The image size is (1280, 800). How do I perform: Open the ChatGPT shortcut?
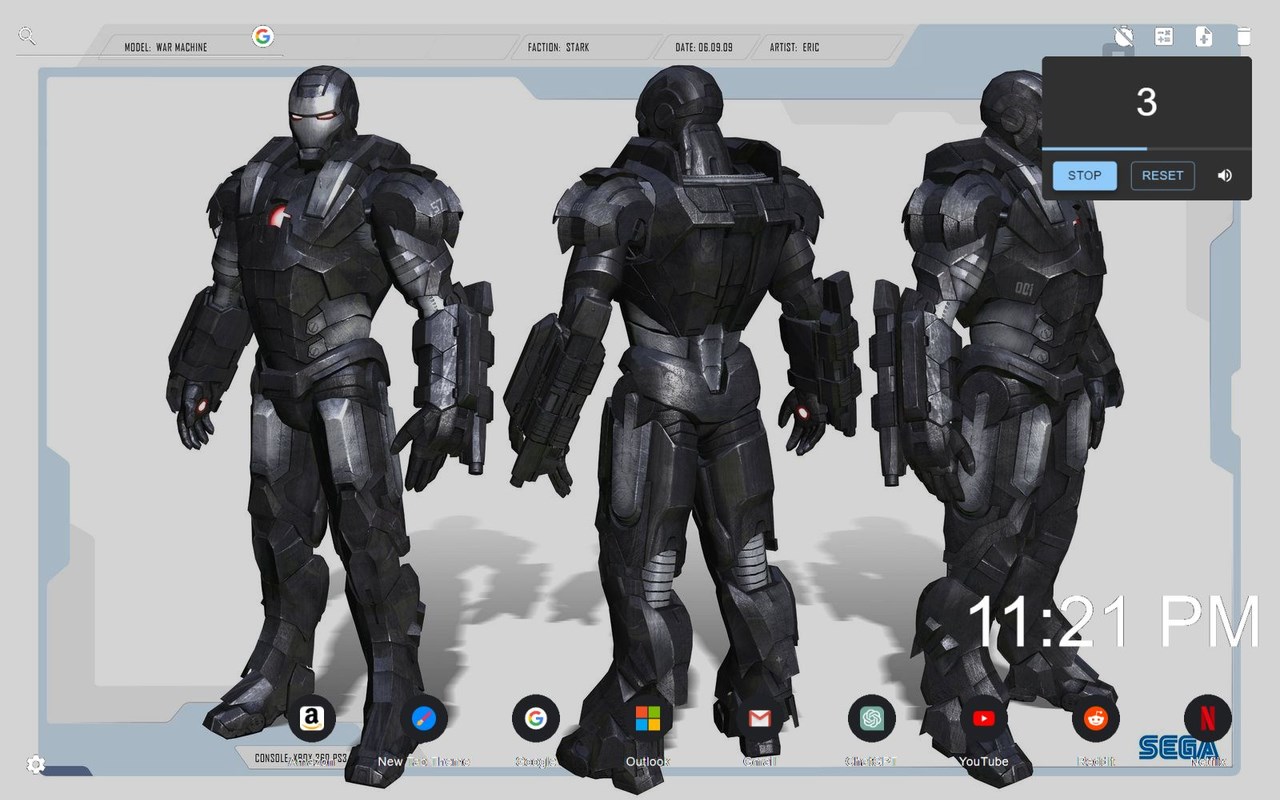872,719
